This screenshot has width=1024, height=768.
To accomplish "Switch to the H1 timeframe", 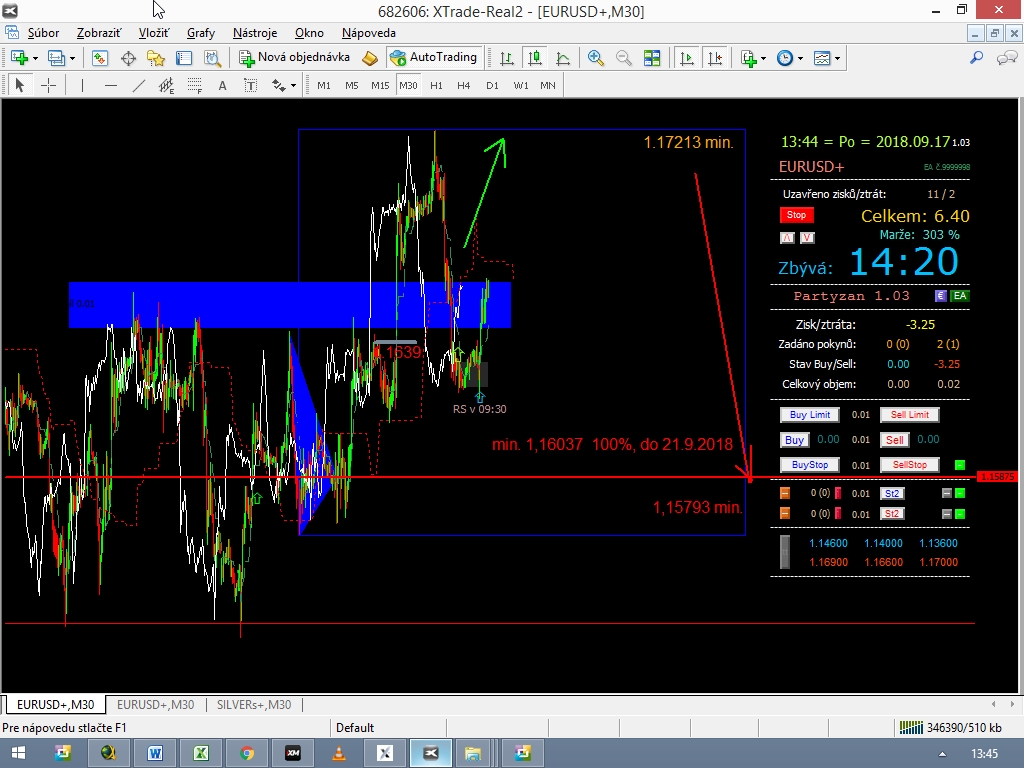I will tap(436, 85).
